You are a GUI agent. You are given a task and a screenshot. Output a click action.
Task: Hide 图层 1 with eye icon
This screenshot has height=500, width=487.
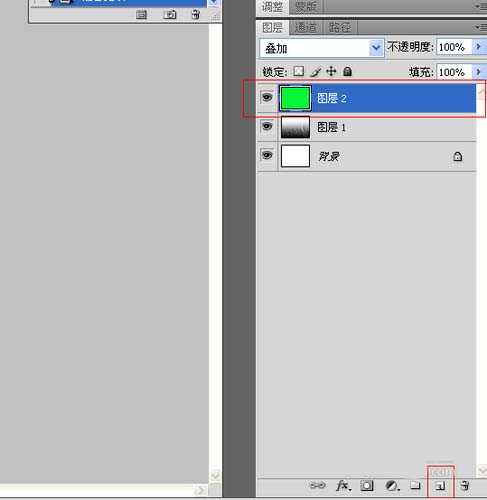click(x=267, y=126)
